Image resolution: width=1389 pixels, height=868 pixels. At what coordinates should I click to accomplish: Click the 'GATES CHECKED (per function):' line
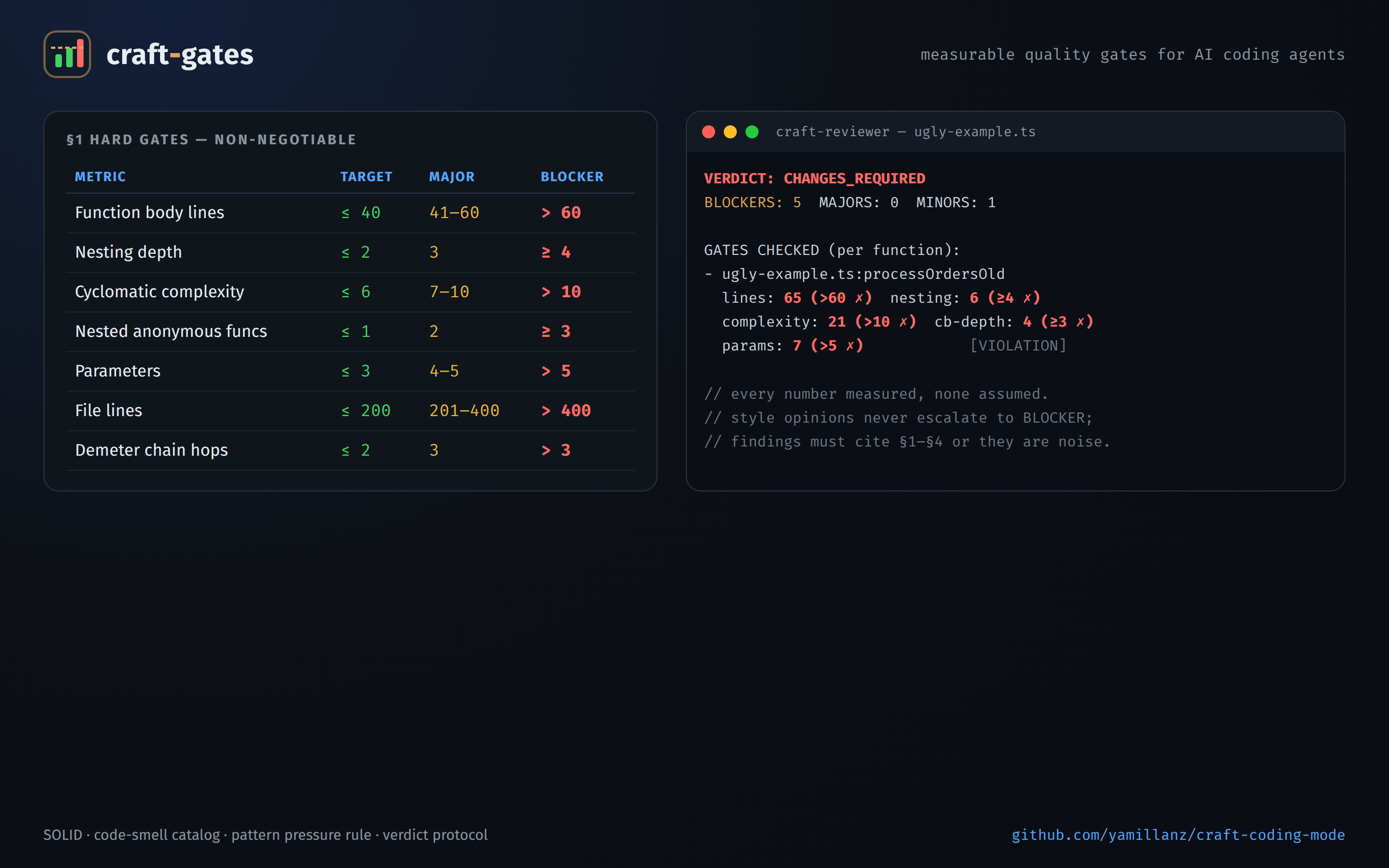tap(832, 250)
